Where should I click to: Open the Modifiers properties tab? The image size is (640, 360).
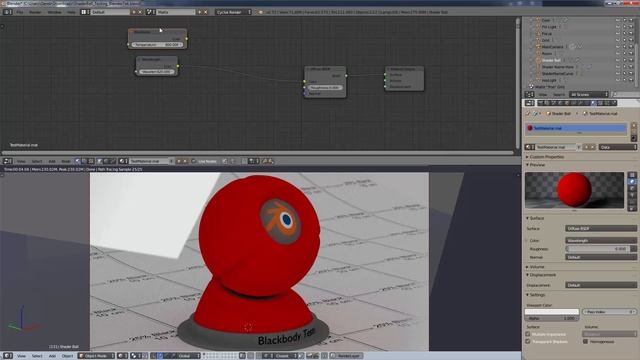(580, 103)
